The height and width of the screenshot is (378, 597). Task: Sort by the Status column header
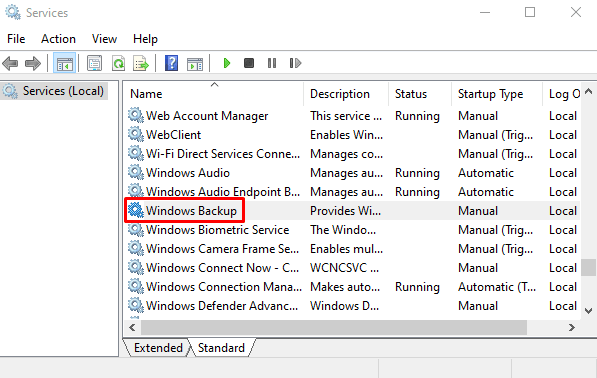420,94
